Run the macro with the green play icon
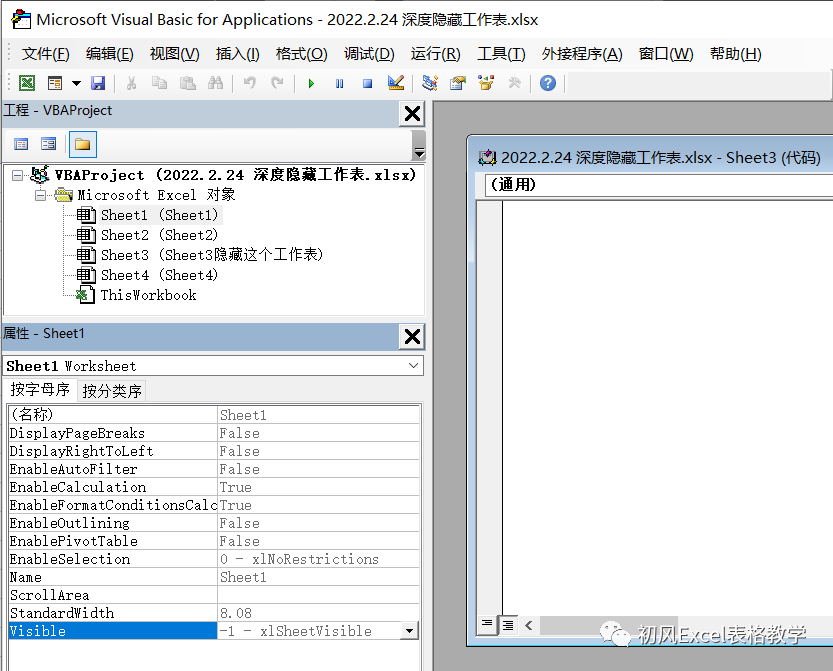This screenshot has width=833, height=671. tap(311, 83)
